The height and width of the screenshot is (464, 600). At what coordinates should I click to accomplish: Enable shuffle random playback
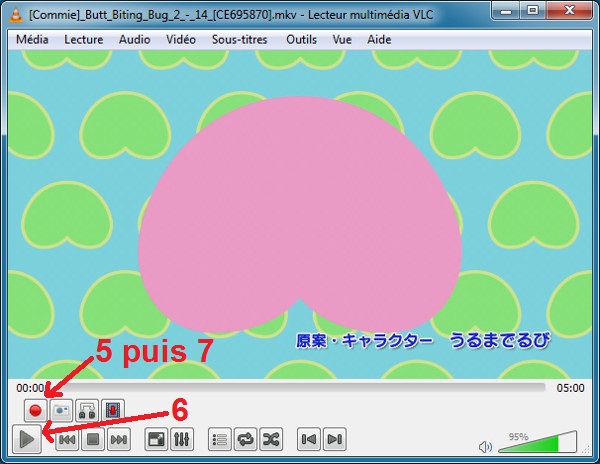pyautogui.click(x=272, y=439)
